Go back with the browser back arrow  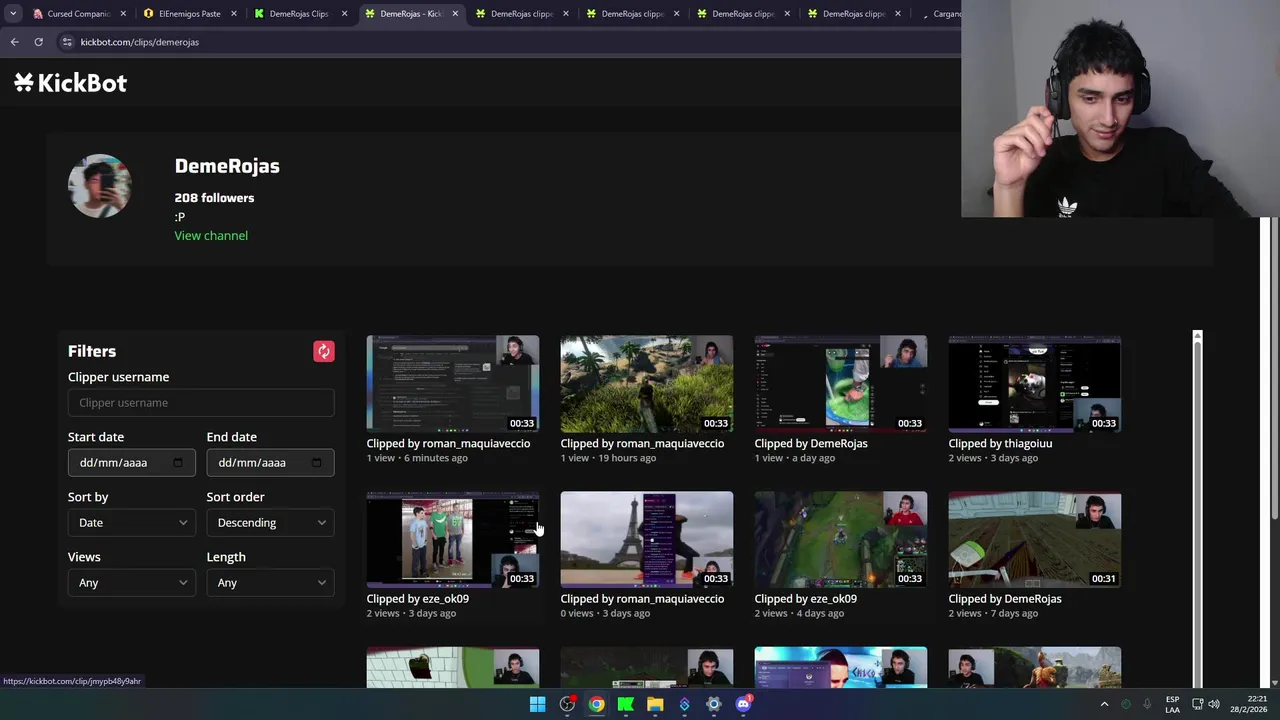click(14, 42)
